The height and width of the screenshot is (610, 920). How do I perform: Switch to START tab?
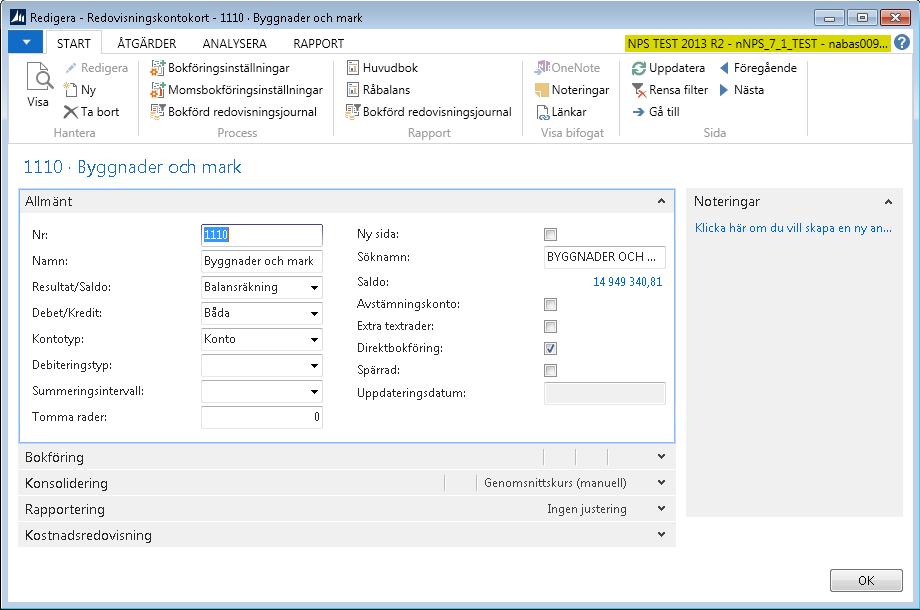click(73, 43)
